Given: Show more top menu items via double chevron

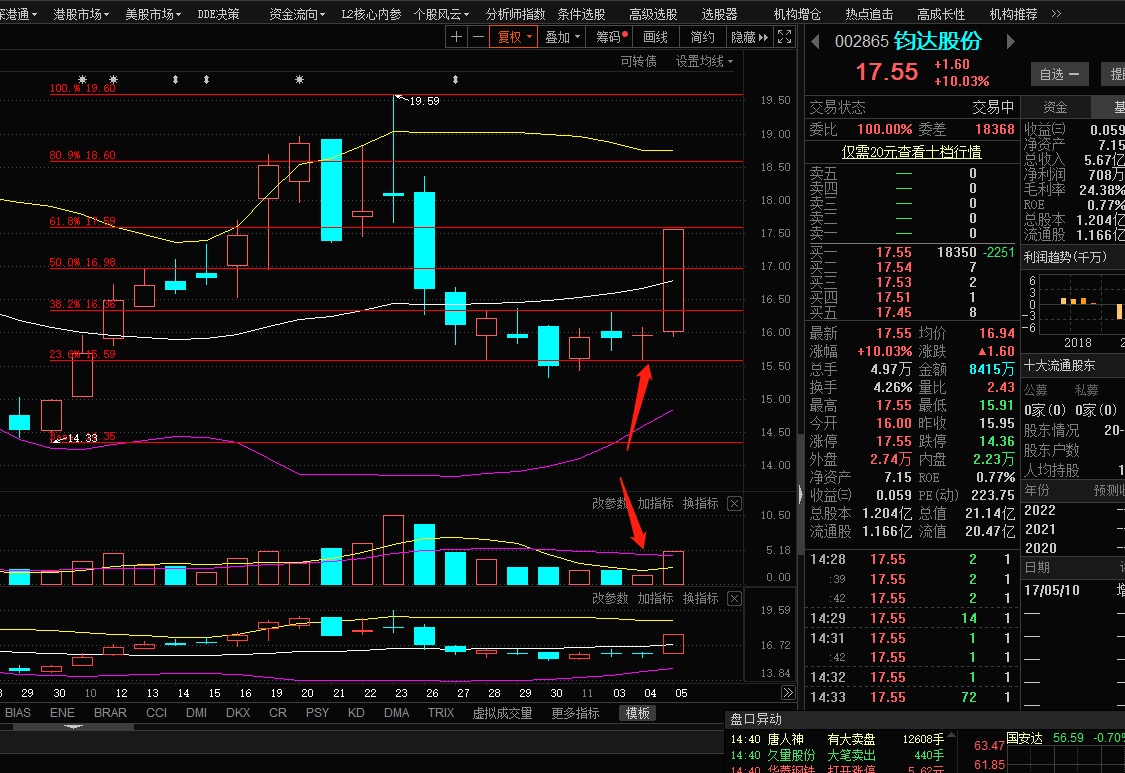Looking at the screenshot, I should pos(1056,14).
